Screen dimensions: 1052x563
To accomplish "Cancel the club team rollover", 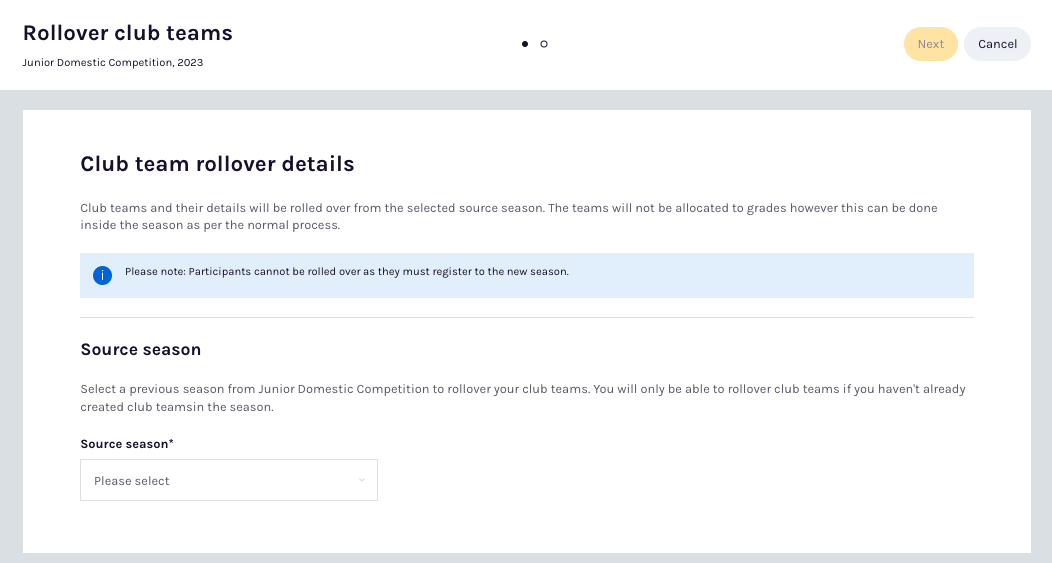I will click(x=997, y=44).
